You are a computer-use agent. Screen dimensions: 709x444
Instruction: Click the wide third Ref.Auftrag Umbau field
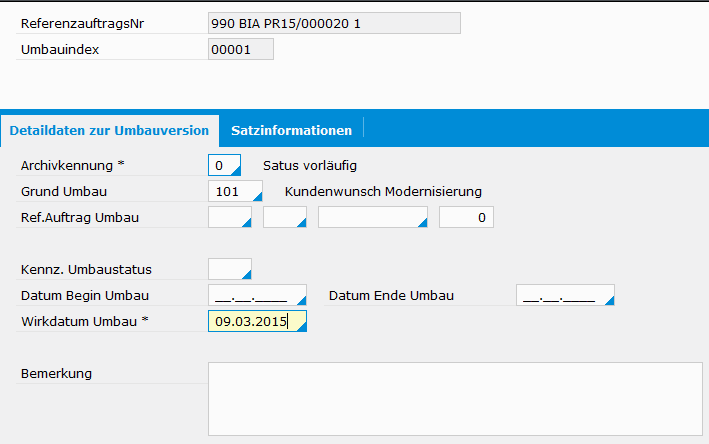372,217
